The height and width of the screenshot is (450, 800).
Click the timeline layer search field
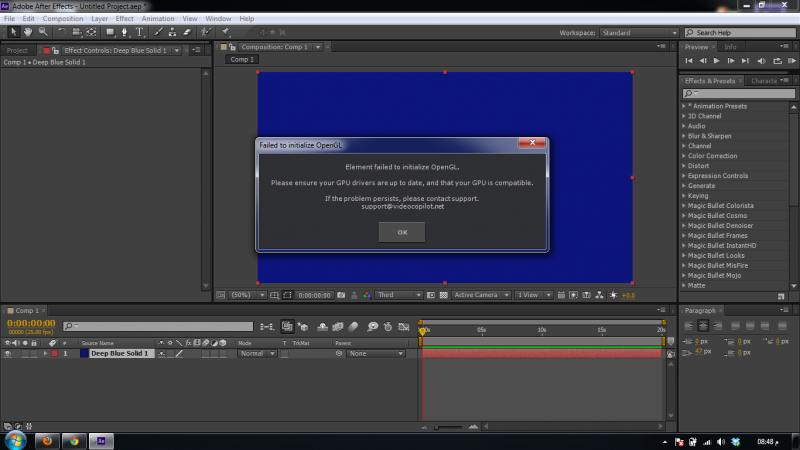(x=158, y=326)
